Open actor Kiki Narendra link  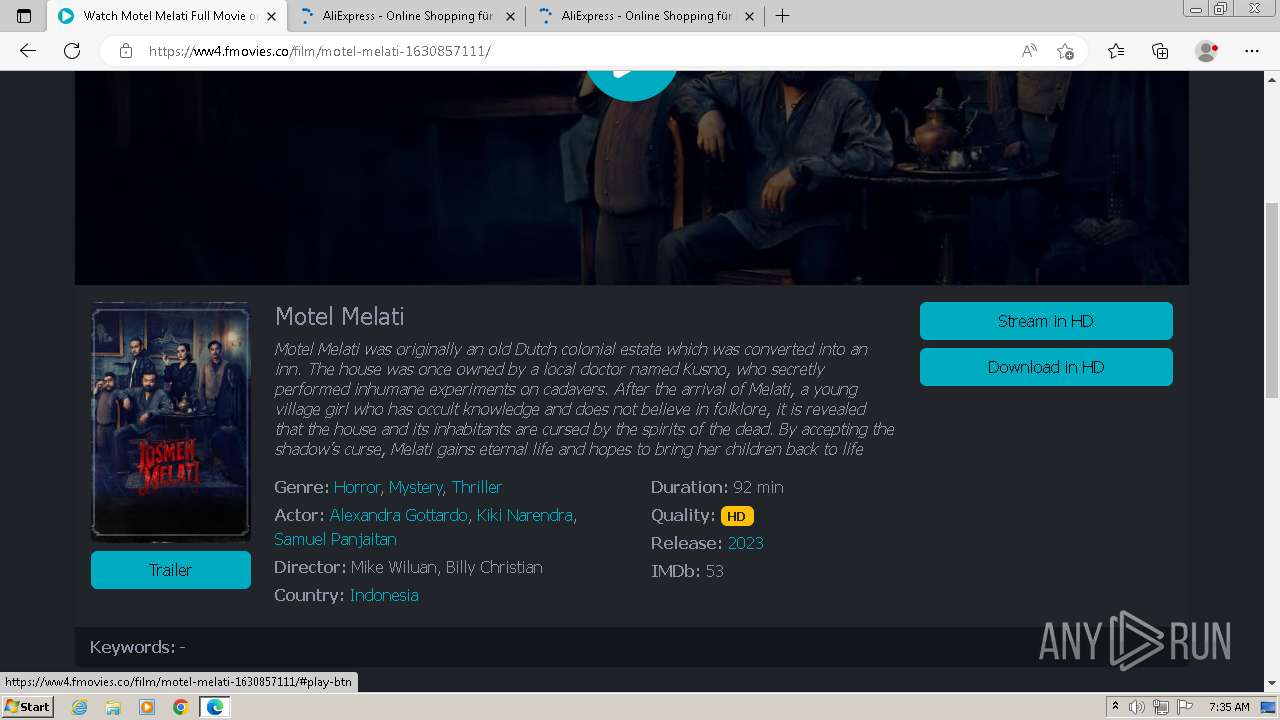click(x=525, y=515)
